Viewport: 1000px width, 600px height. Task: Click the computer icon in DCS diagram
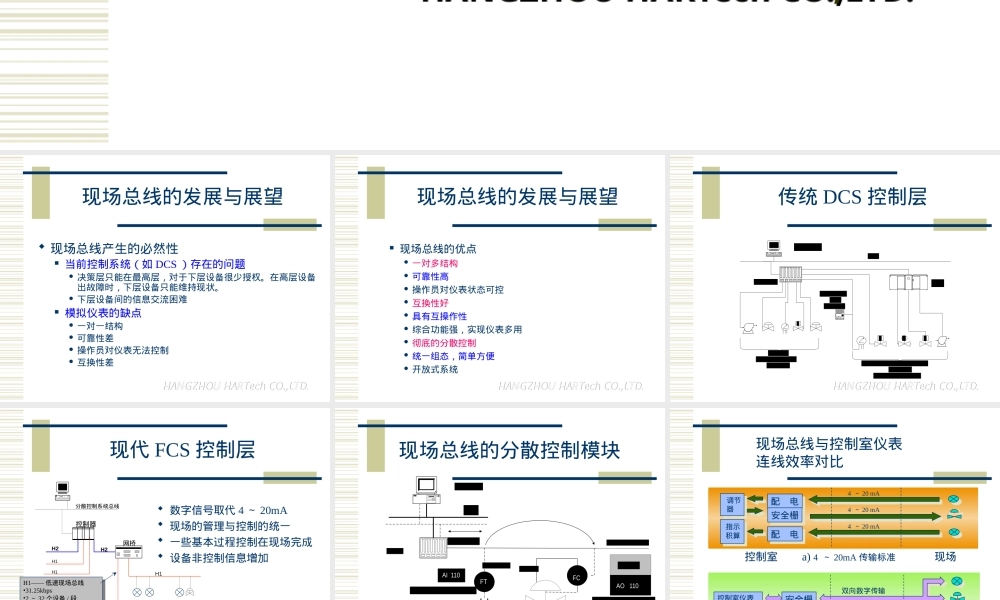click(x=774, y=248)
